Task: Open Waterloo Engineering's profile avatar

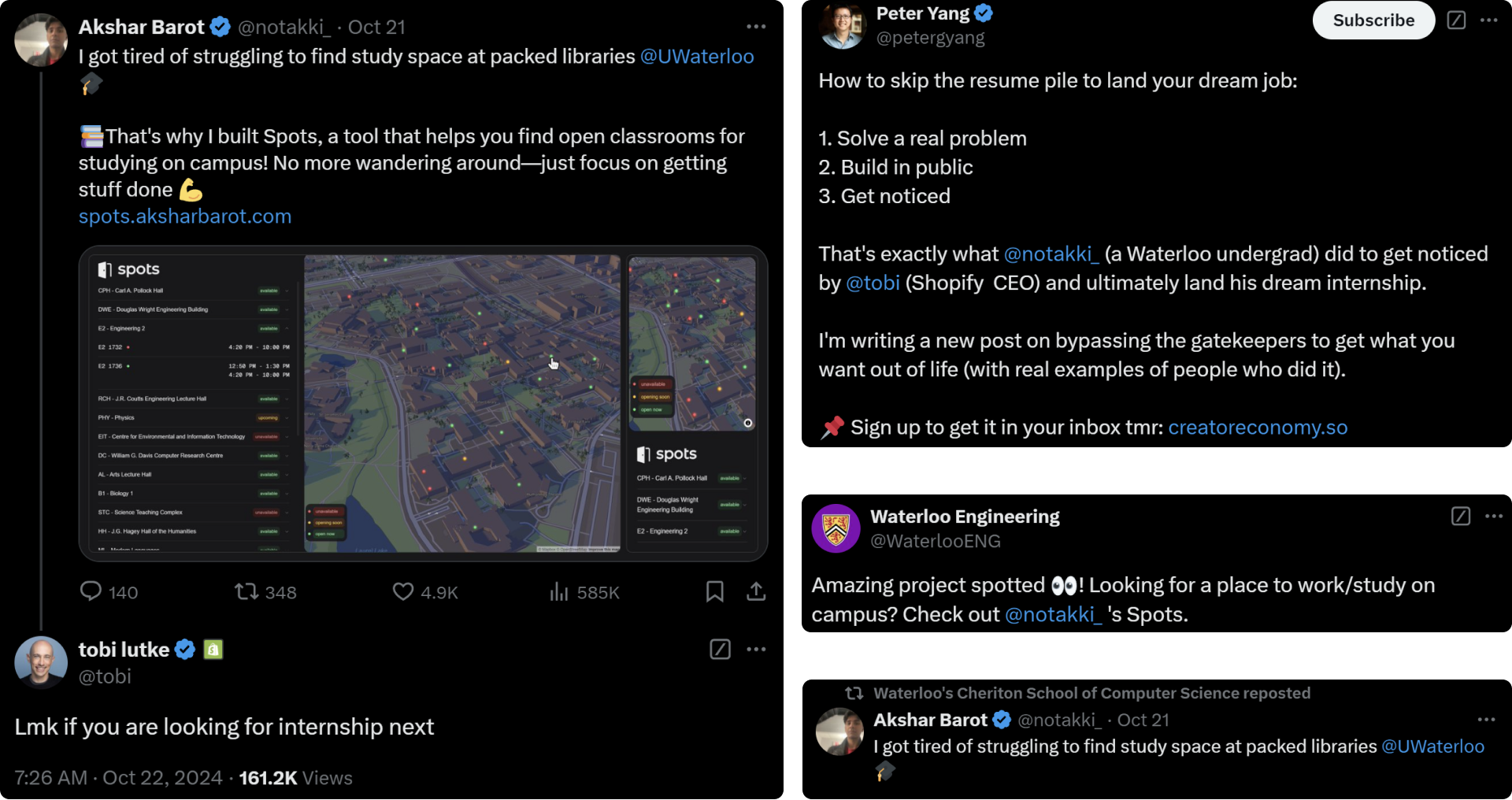Action: pos(836,528)
